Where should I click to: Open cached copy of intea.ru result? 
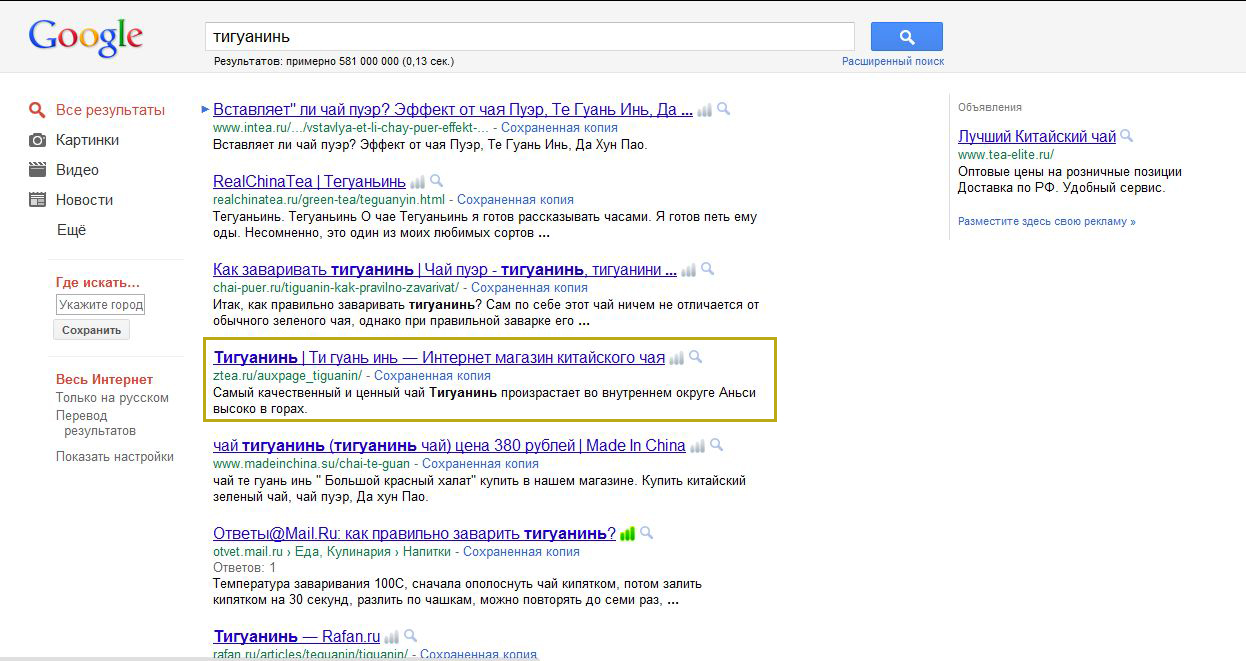point(559,128)
